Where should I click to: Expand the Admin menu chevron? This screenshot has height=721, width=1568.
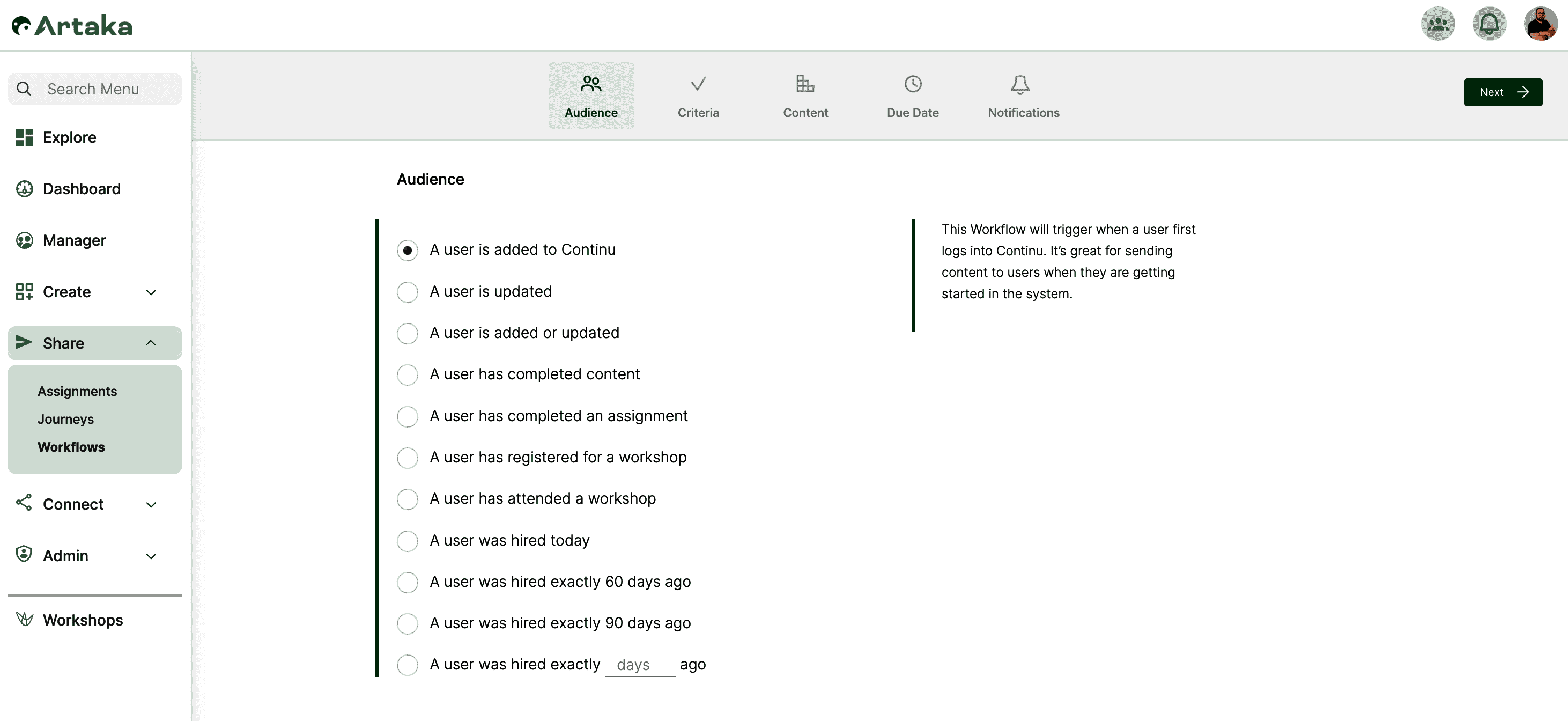tap(151, 556)
